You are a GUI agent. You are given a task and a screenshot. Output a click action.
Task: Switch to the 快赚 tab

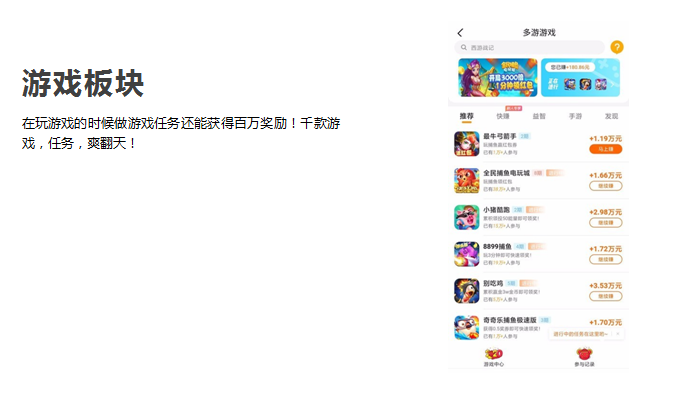pyautogui.click(x=503, y=116)
